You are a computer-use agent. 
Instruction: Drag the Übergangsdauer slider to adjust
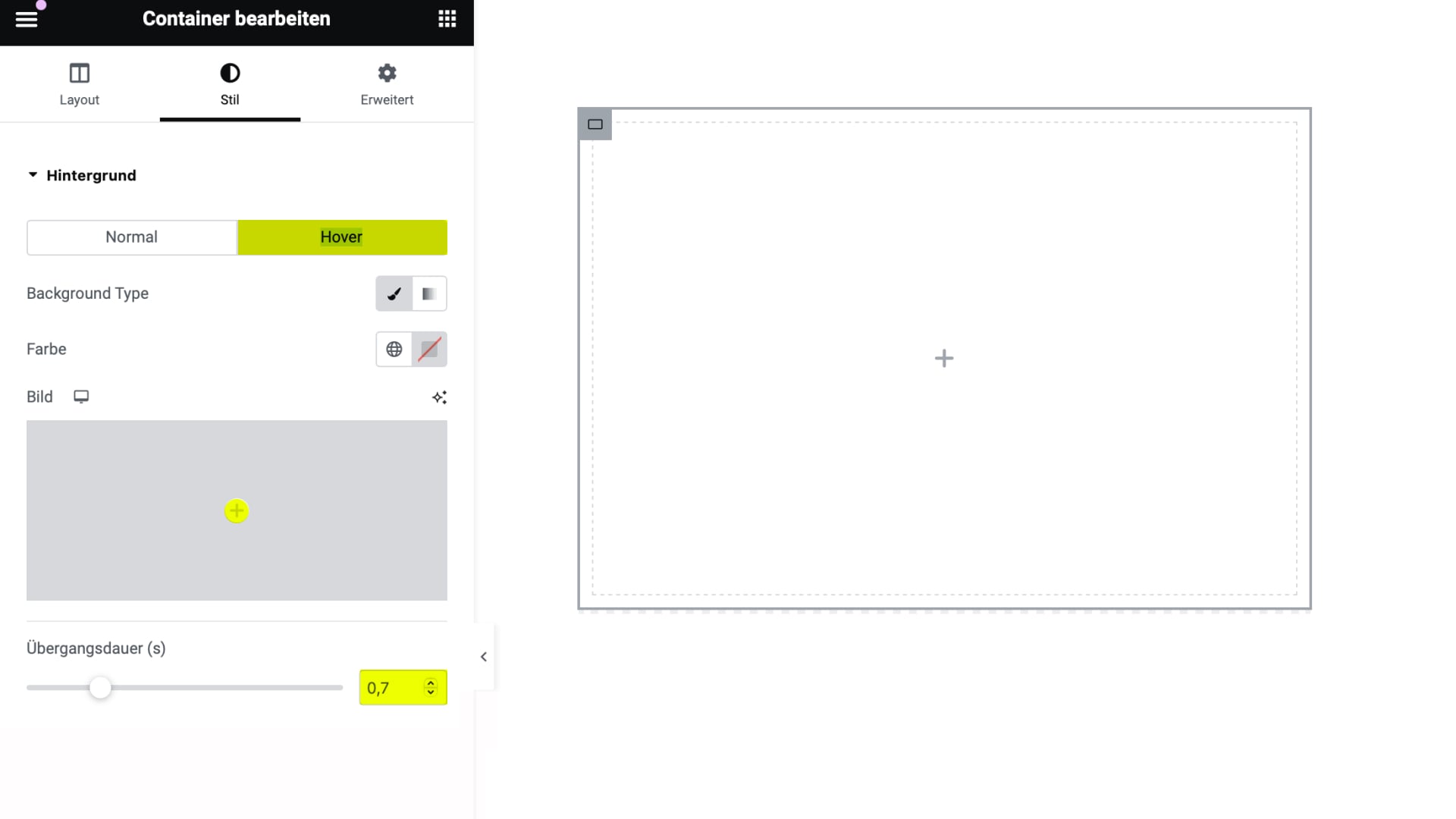[x=100, y=688]
